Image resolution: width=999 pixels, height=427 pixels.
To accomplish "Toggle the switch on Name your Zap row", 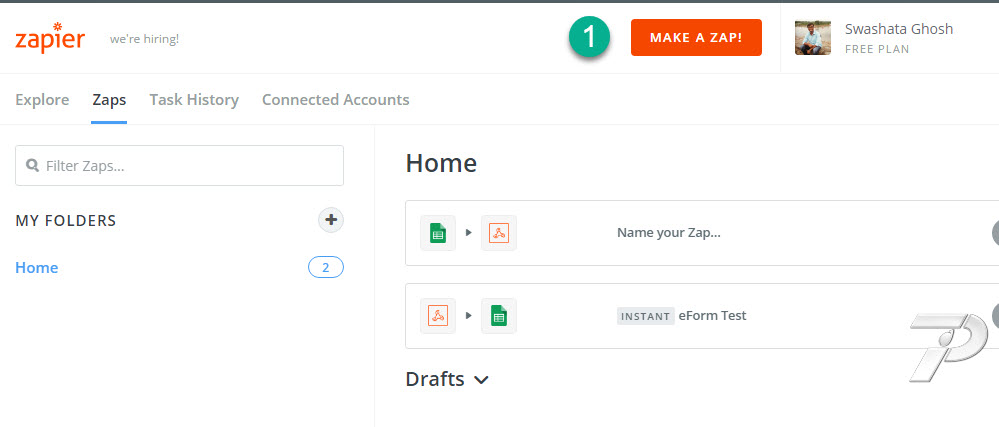I will (995, 233).
